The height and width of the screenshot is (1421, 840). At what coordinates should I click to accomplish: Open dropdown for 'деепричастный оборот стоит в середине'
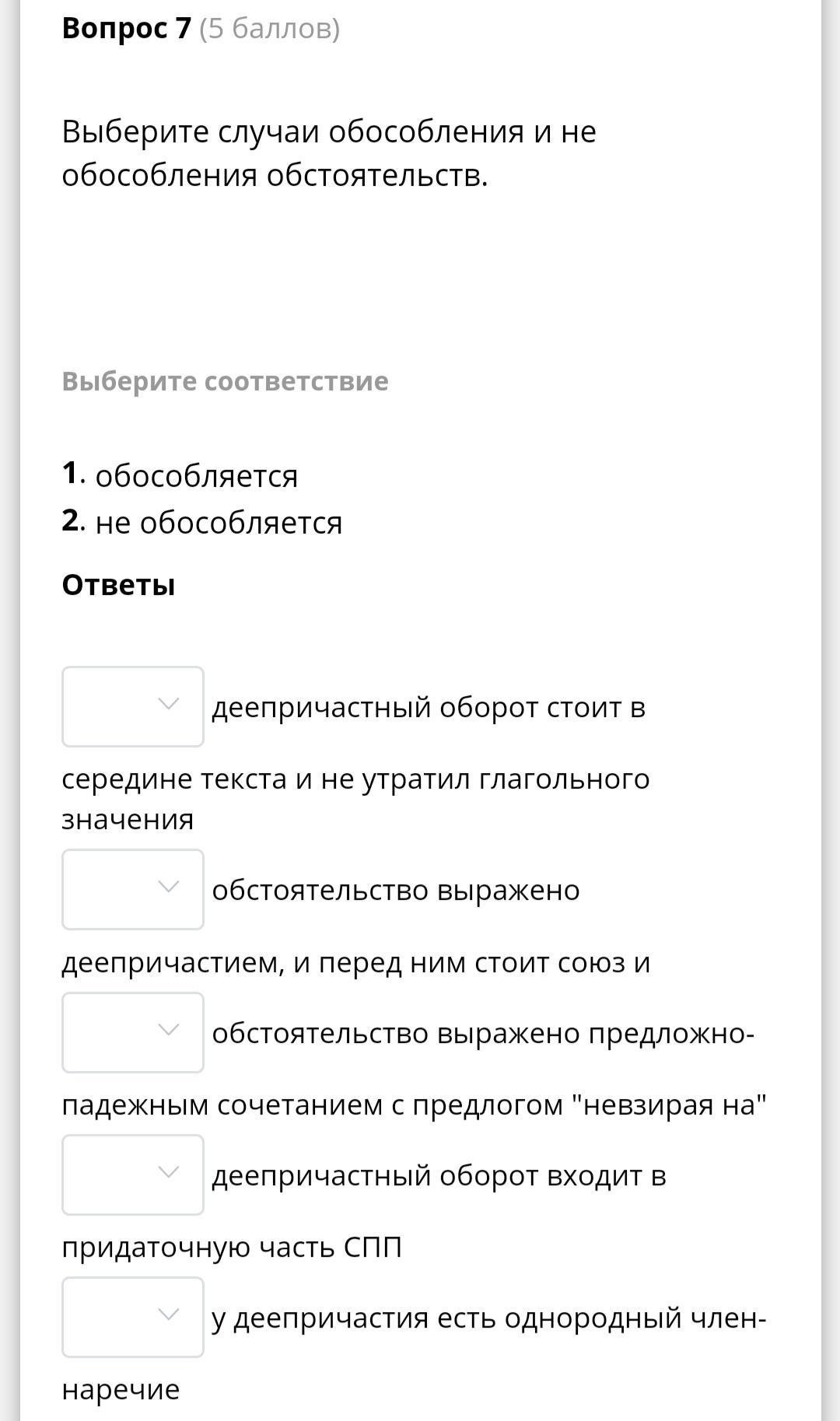point(132,706)
